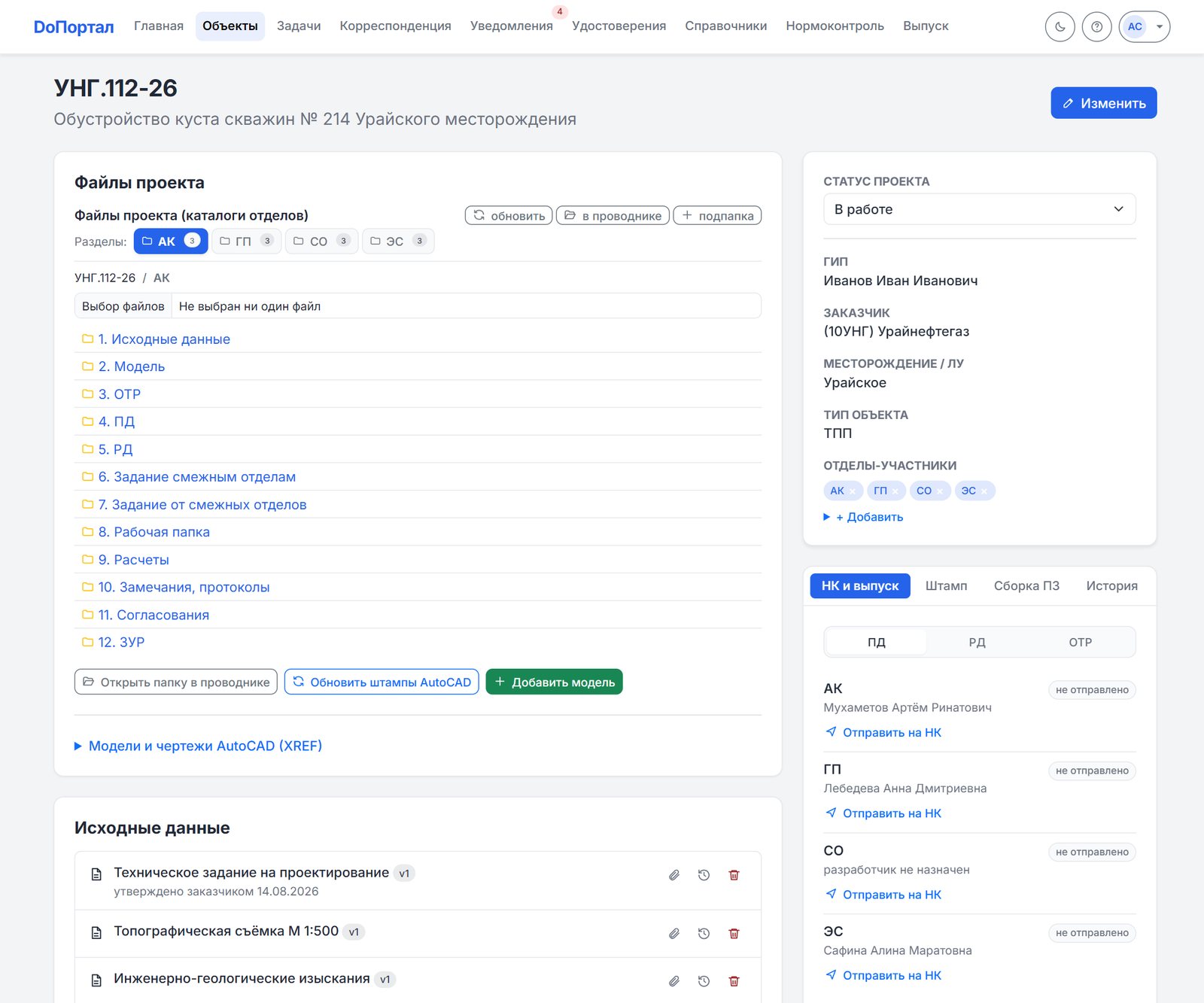The height and width of the screenshot is (1003, 1204).
Task: Open the АС user account dropdown
Action: click(x=1144, y=27)
